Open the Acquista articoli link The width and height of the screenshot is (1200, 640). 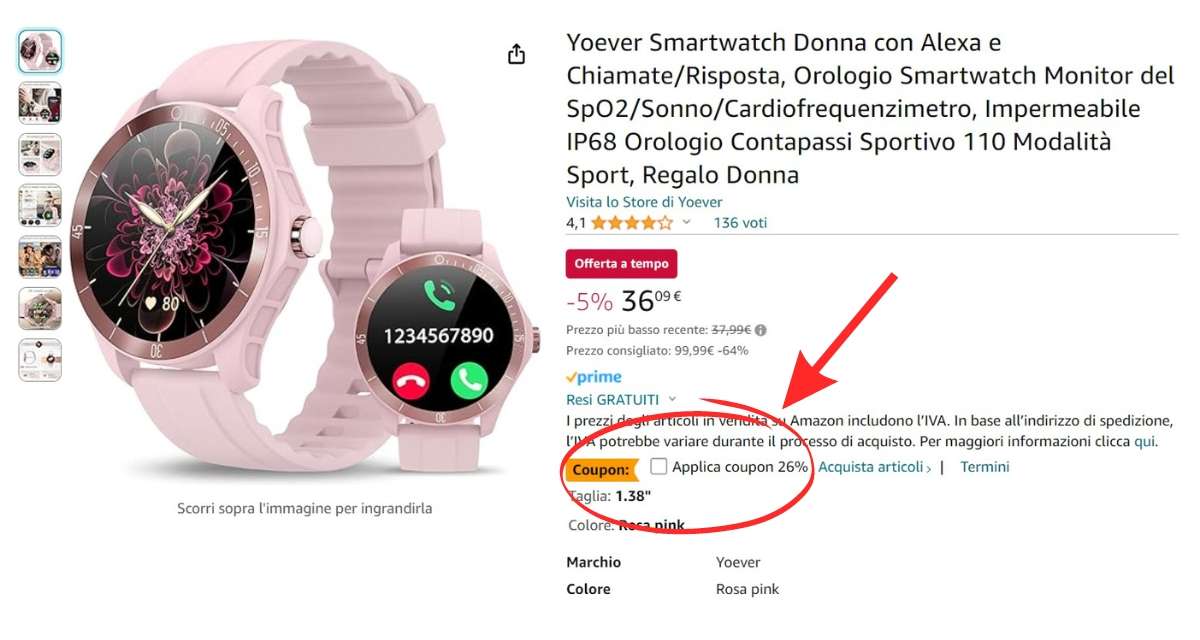point(875,467)
